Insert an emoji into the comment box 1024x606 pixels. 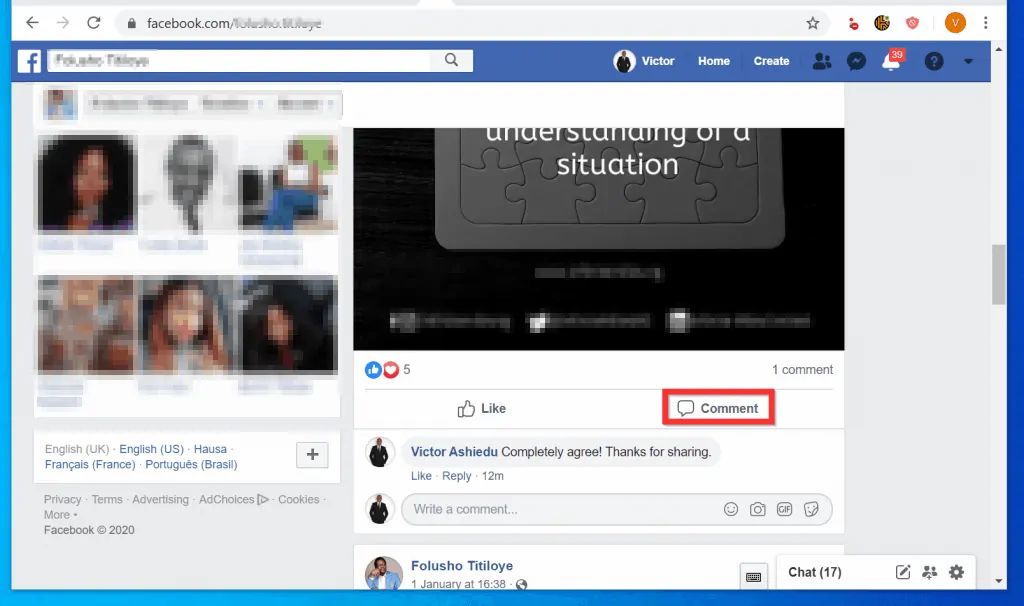[x=731, y=509]
